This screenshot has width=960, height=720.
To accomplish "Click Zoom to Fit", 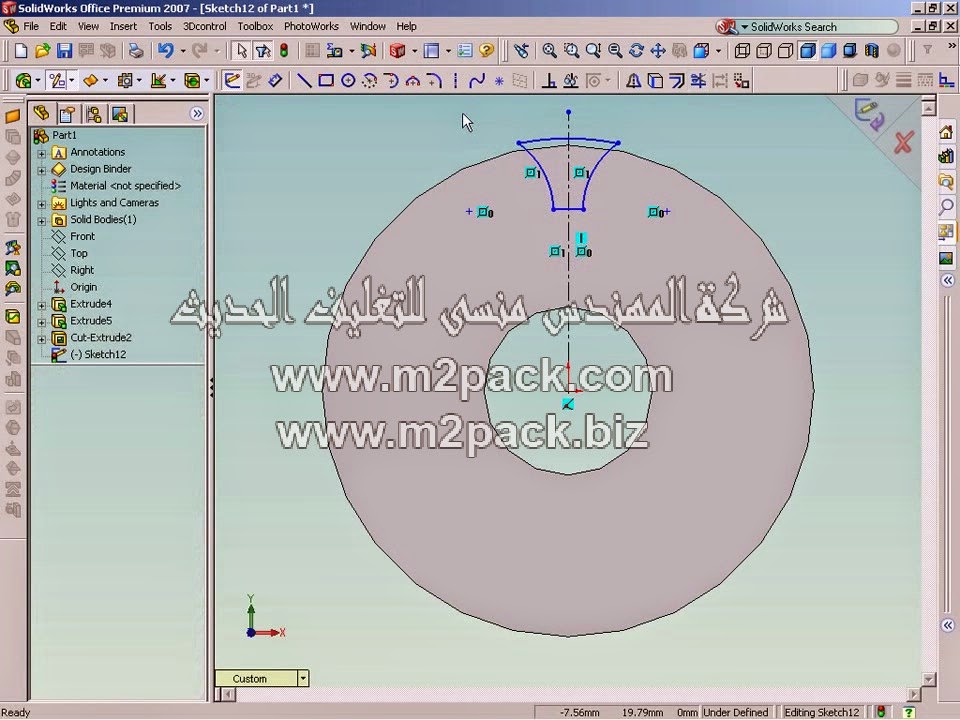I will point(549,51).
